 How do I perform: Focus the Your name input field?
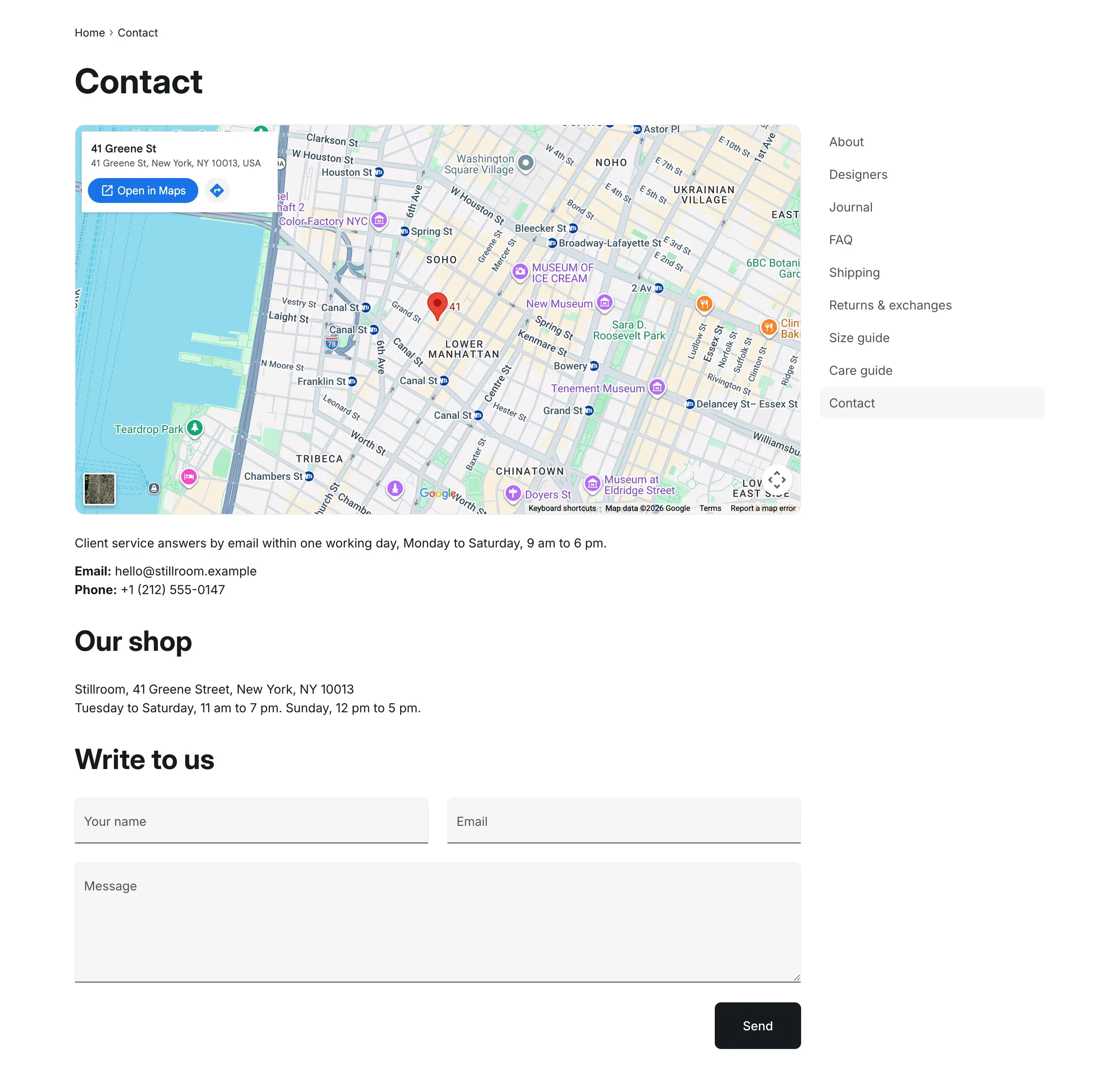[x=252, y=820]
